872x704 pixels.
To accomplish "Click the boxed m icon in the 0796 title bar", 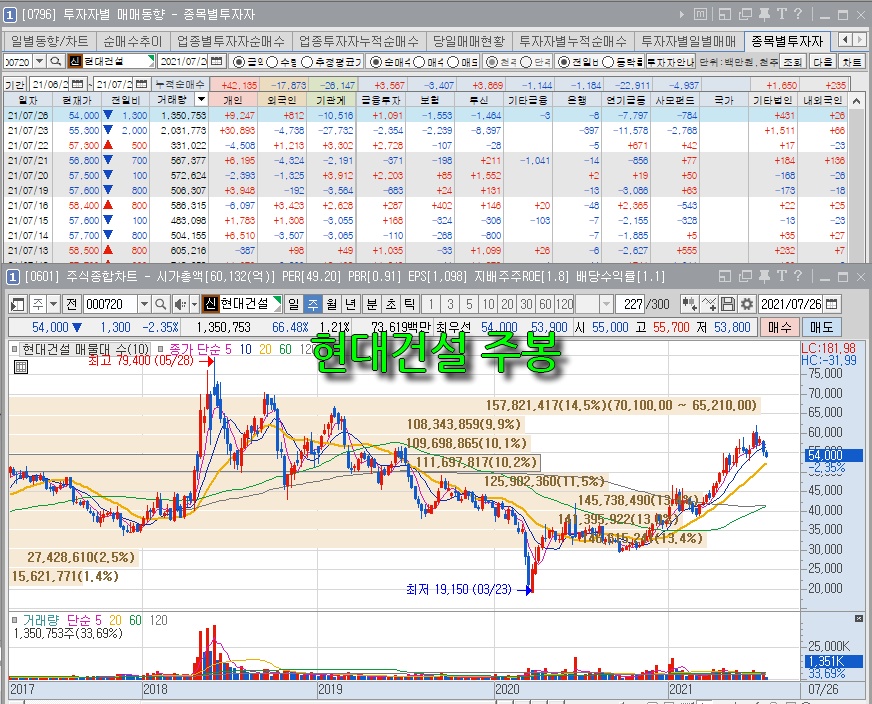I will (x=701, y=14).
